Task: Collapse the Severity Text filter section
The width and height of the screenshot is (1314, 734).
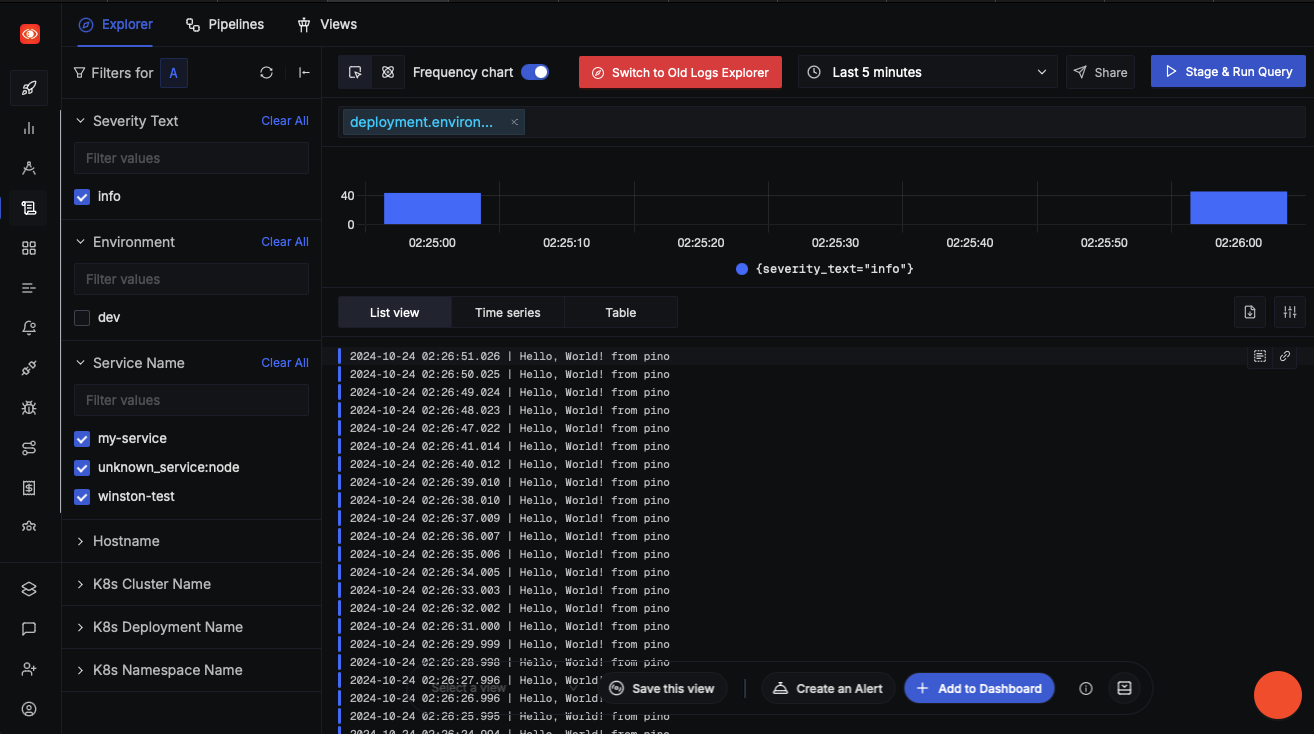Action: (81, 121)
